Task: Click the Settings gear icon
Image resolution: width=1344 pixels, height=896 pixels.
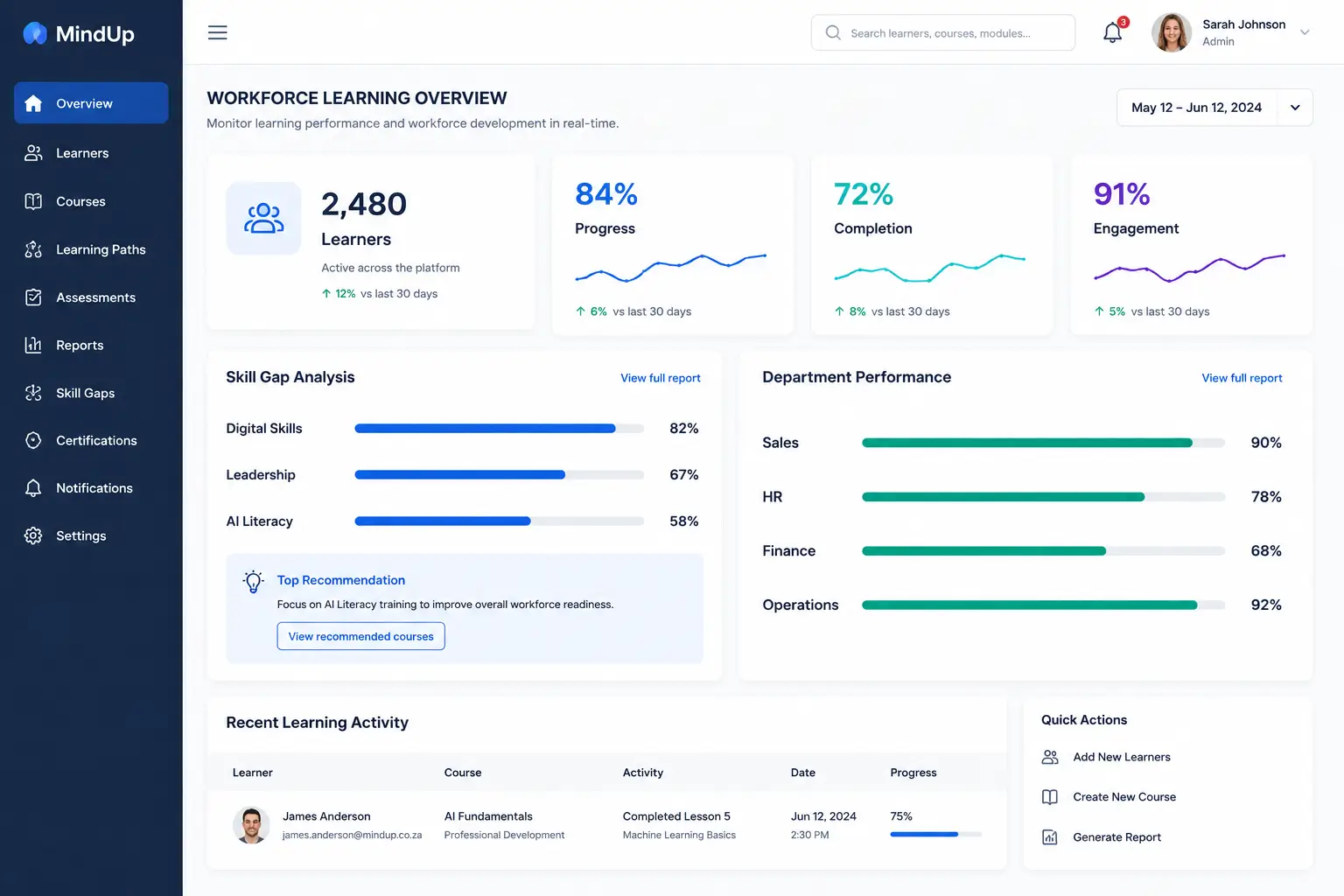Action: click(33, 535)
